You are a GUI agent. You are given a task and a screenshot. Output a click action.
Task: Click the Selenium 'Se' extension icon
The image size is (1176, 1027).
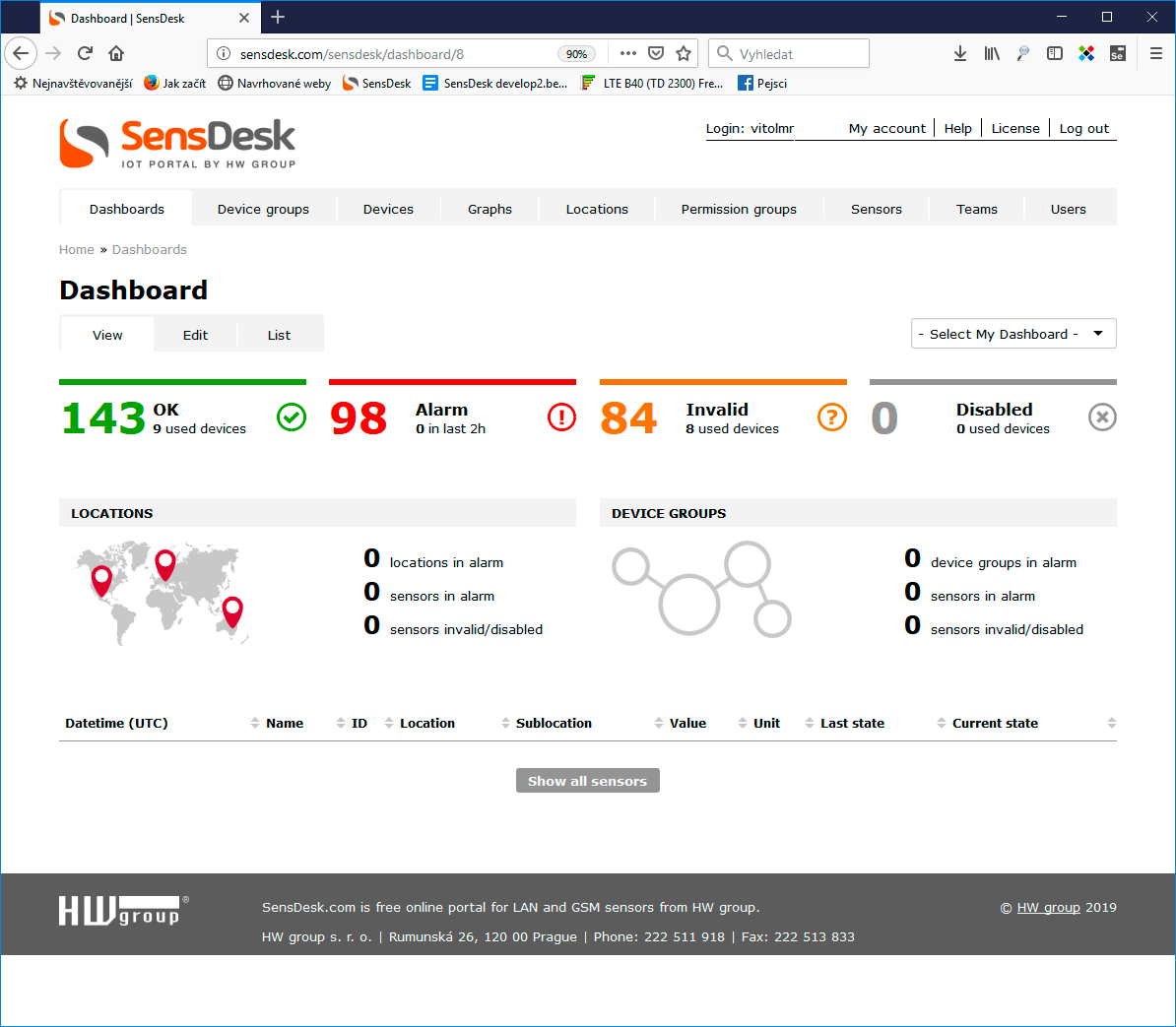tap(1118, 53)
